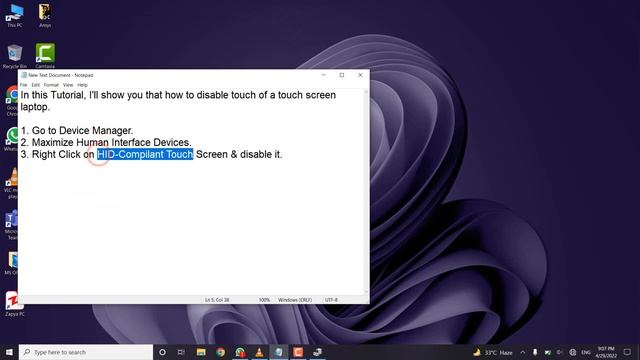Open File Explorer from the taskbar
The width and height of the screenshot is (640, 360).
click(x=201, y=352)
